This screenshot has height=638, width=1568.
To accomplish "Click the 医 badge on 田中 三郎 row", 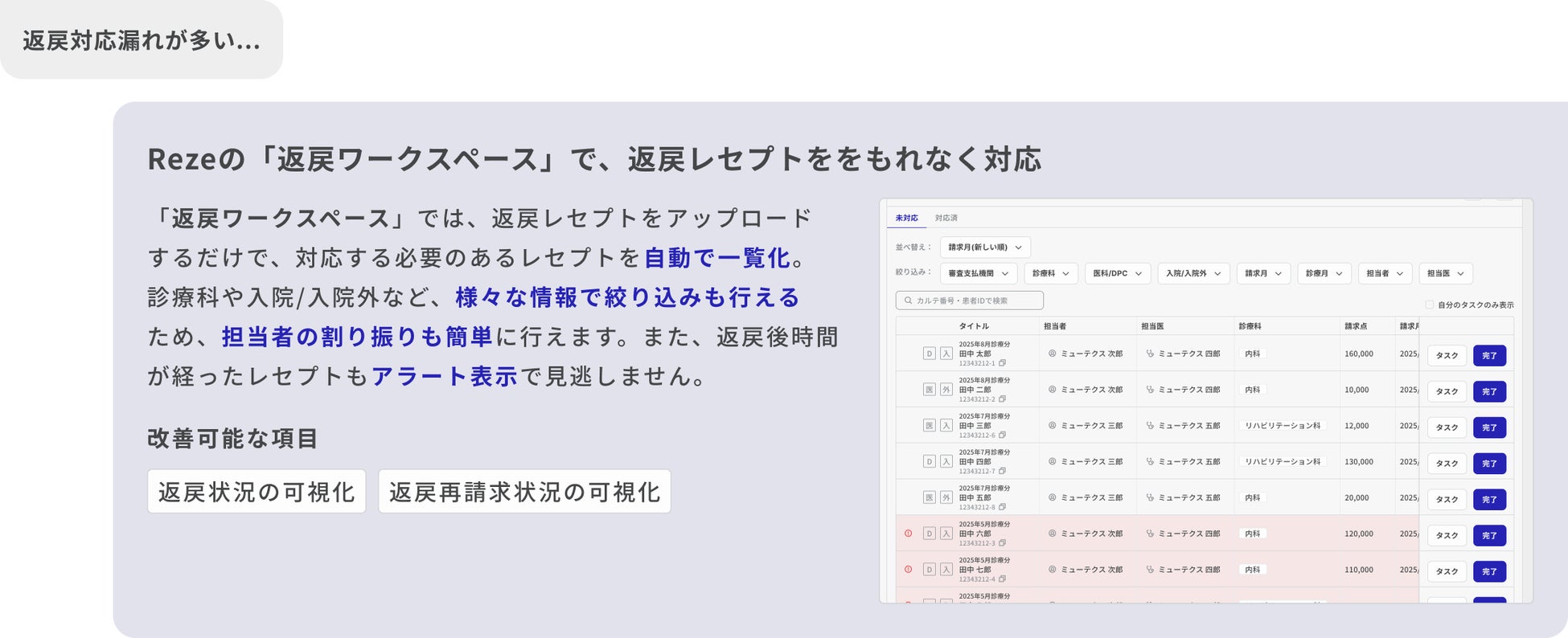I will pos(929,426).
